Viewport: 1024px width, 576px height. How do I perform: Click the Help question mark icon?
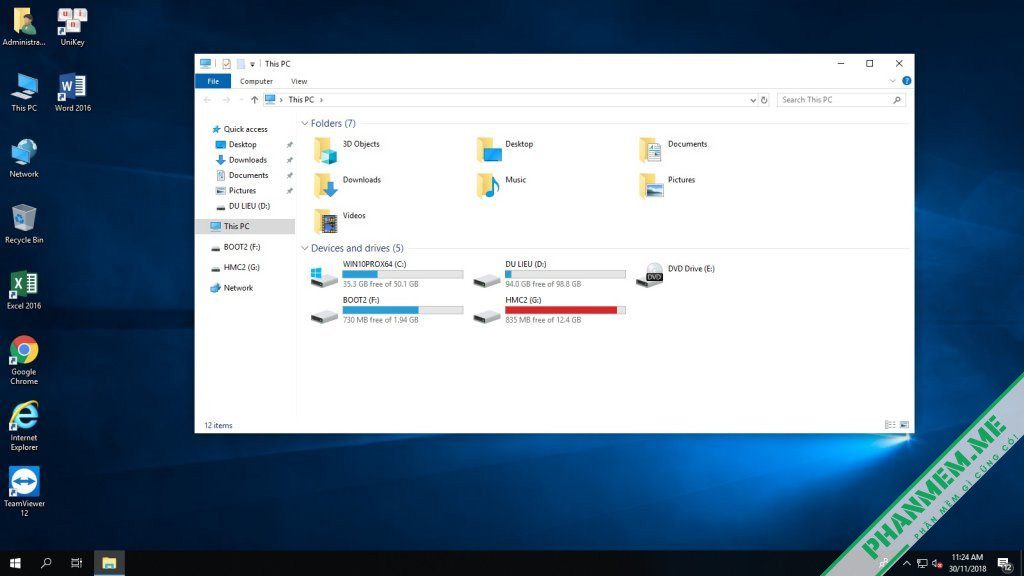pos(906,81)
